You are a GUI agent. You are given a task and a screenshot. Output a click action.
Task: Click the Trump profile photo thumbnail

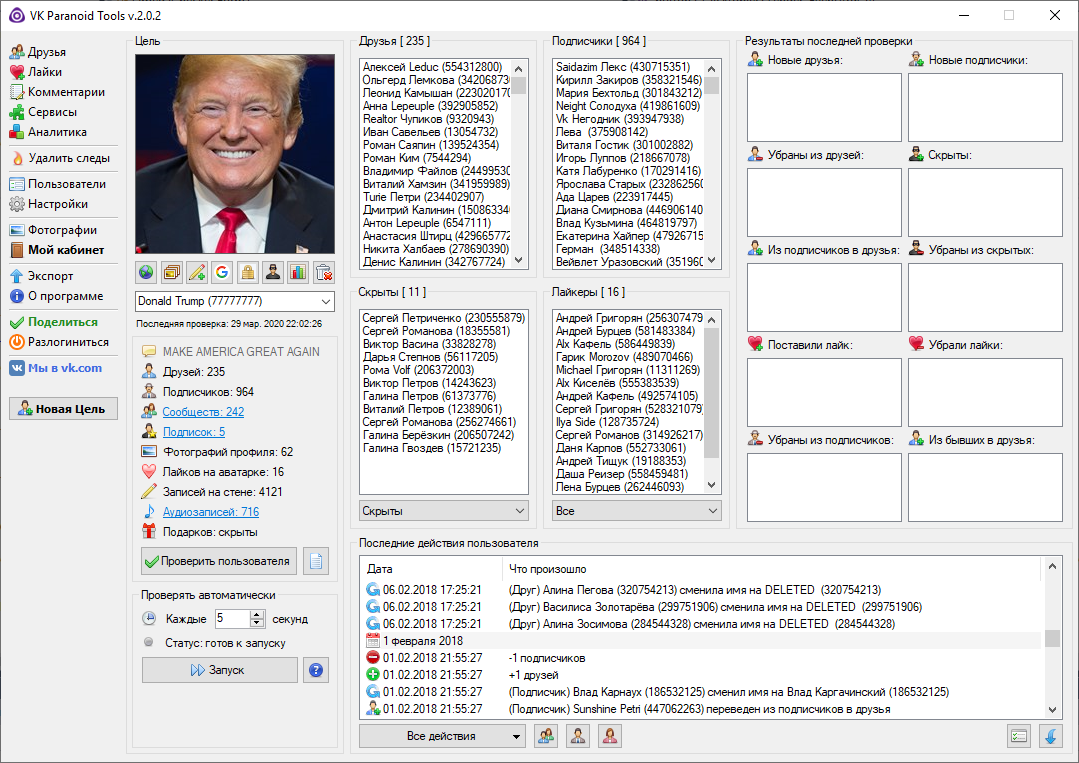(x=235, y=154)
